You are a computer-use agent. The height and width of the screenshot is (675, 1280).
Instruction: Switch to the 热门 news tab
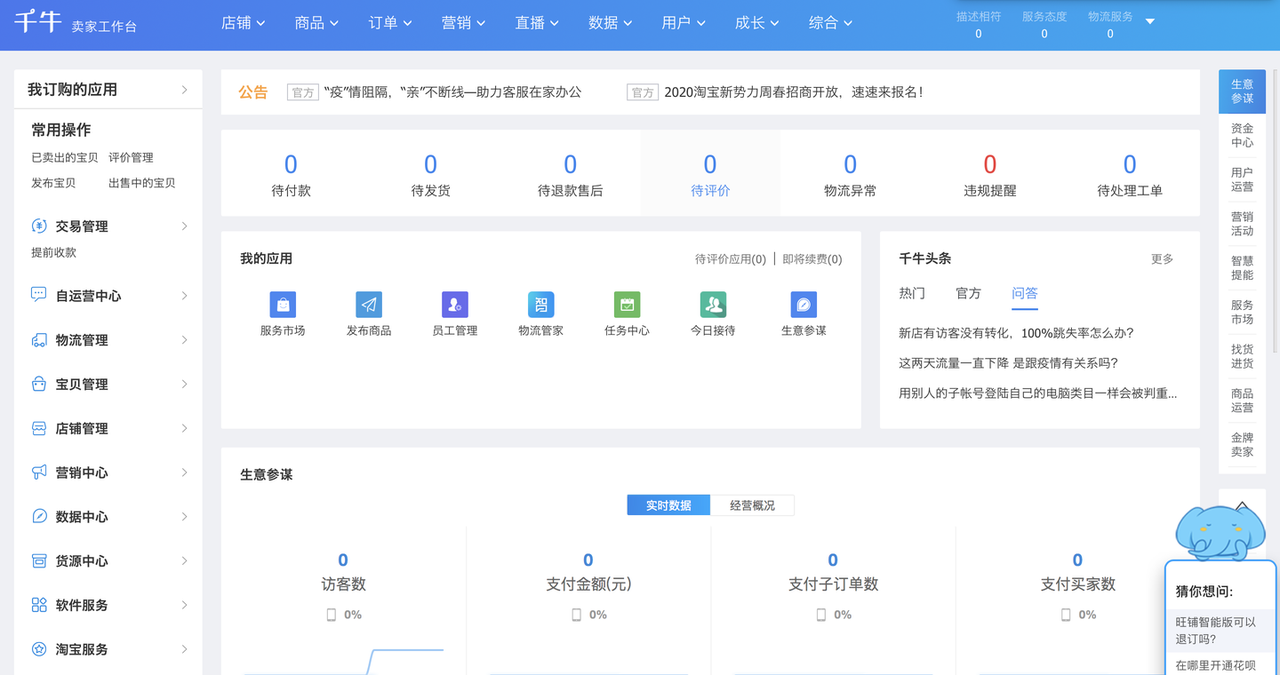(x=912, y=293)
